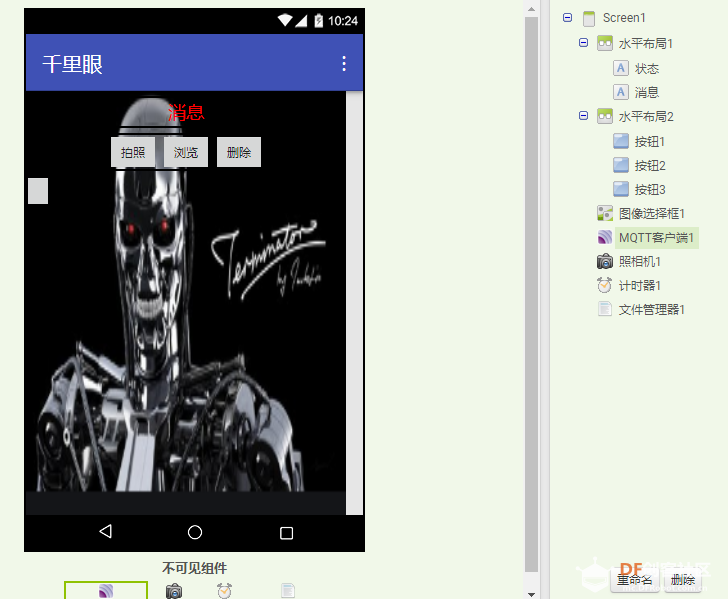Click the 照相机1 camera icon in tree
Viewport: 728px width, 599px height.
(x=604, y=261)
